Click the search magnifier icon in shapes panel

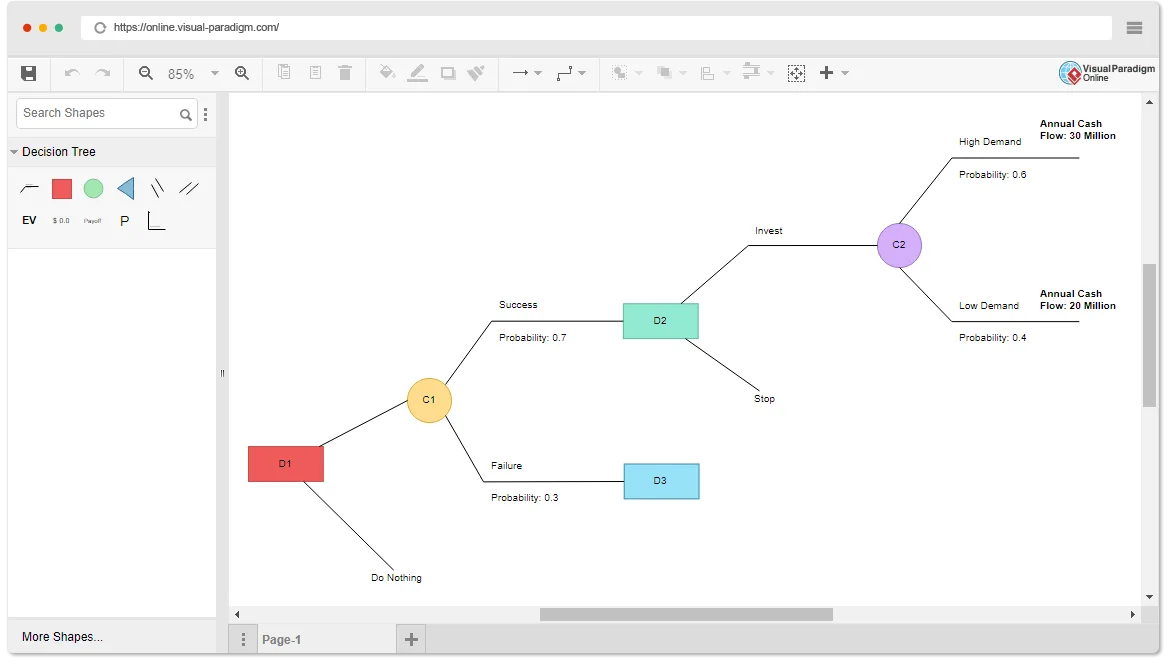click(x=185, y=114)
